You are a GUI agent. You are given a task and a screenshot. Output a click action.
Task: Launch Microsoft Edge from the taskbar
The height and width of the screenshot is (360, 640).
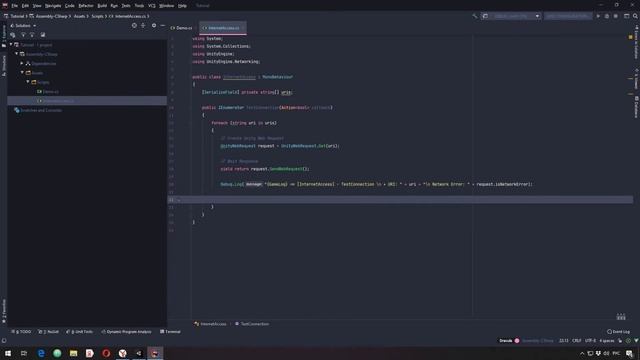41,353
